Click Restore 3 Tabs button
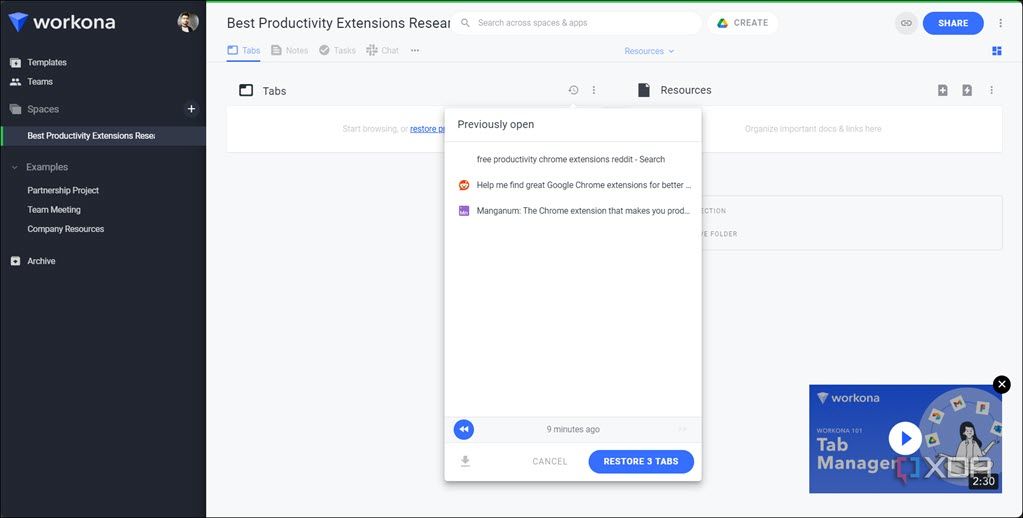The height and width of the screenshot is (518, 1023). click(x=641, y=461)
